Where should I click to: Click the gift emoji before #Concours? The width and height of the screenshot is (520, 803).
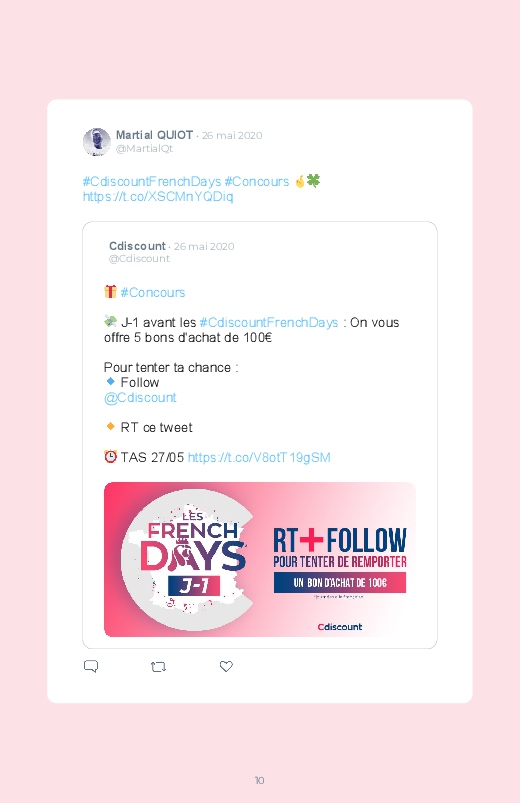[x=110, y=291]
